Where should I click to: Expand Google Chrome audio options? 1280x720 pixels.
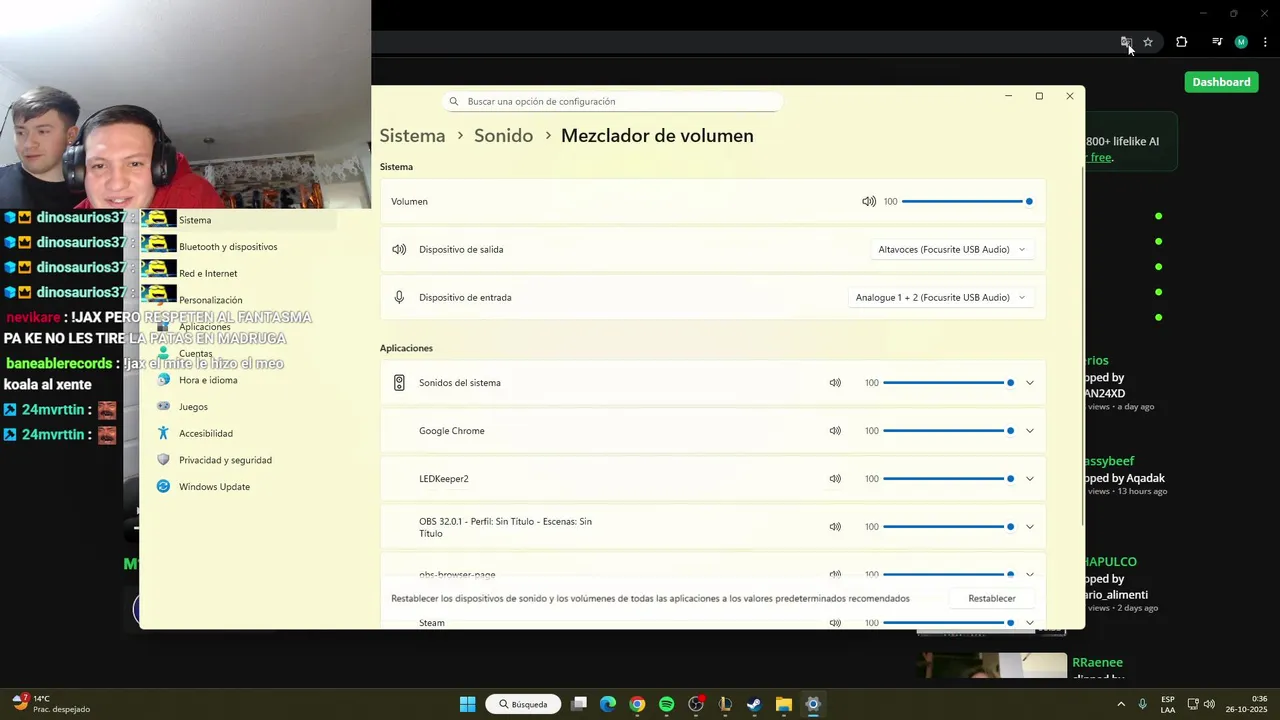pos(1030,431)
